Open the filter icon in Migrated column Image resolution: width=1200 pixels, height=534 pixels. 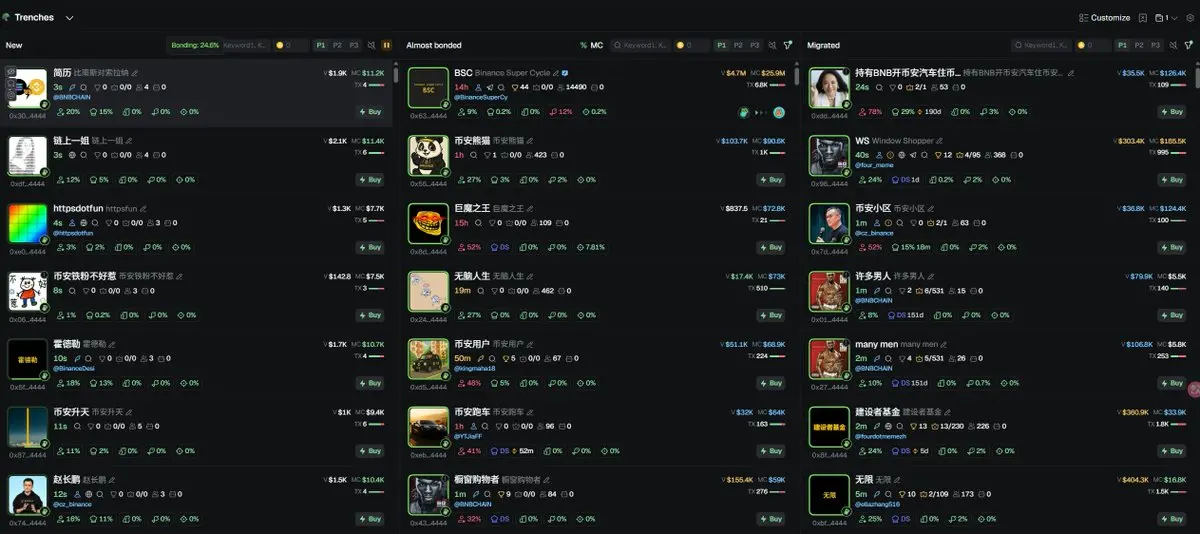pos(1188,45)
